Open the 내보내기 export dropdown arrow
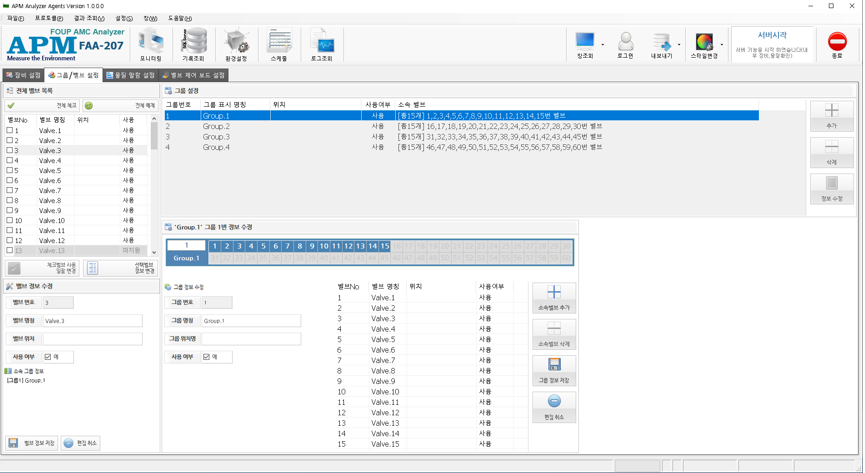 click(x=679, y=45)
